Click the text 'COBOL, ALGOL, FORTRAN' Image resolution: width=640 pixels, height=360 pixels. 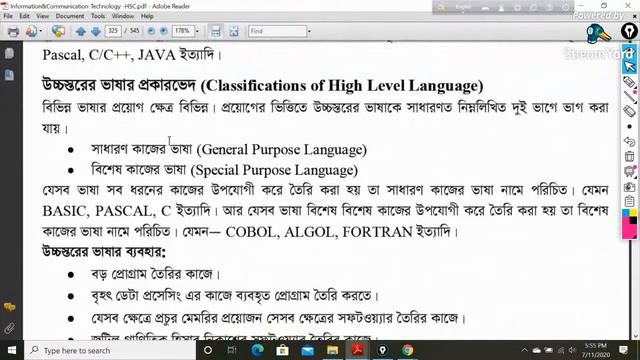point(319,232)
